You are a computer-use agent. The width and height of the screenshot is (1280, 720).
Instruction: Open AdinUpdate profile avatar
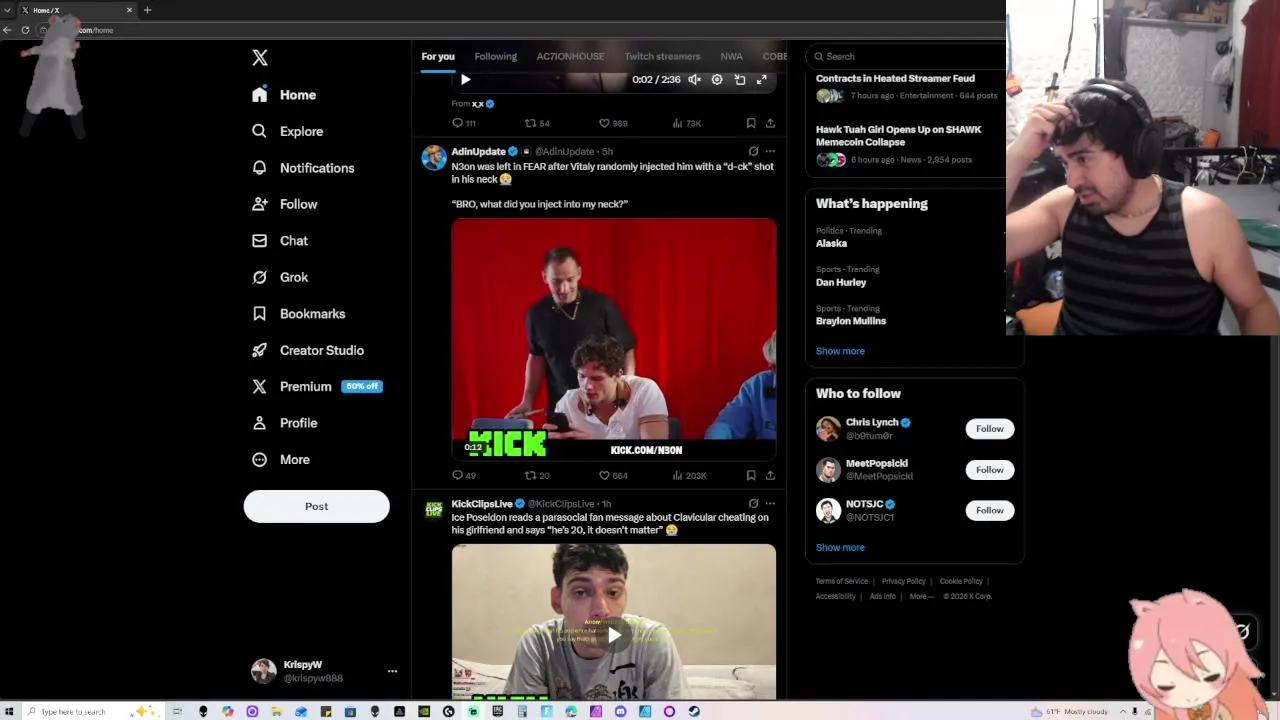coord(434,158)
